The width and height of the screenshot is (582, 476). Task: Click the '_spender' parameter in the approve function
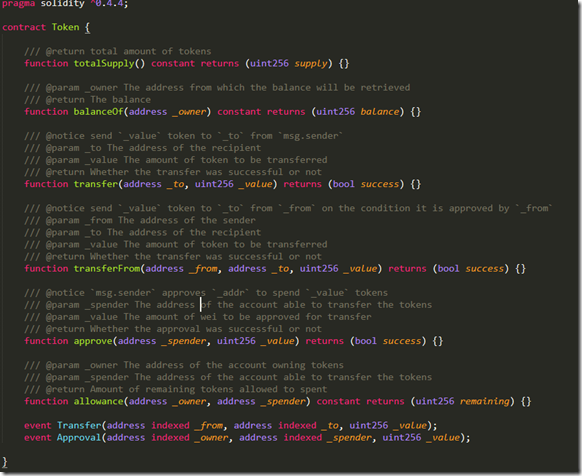183,341
